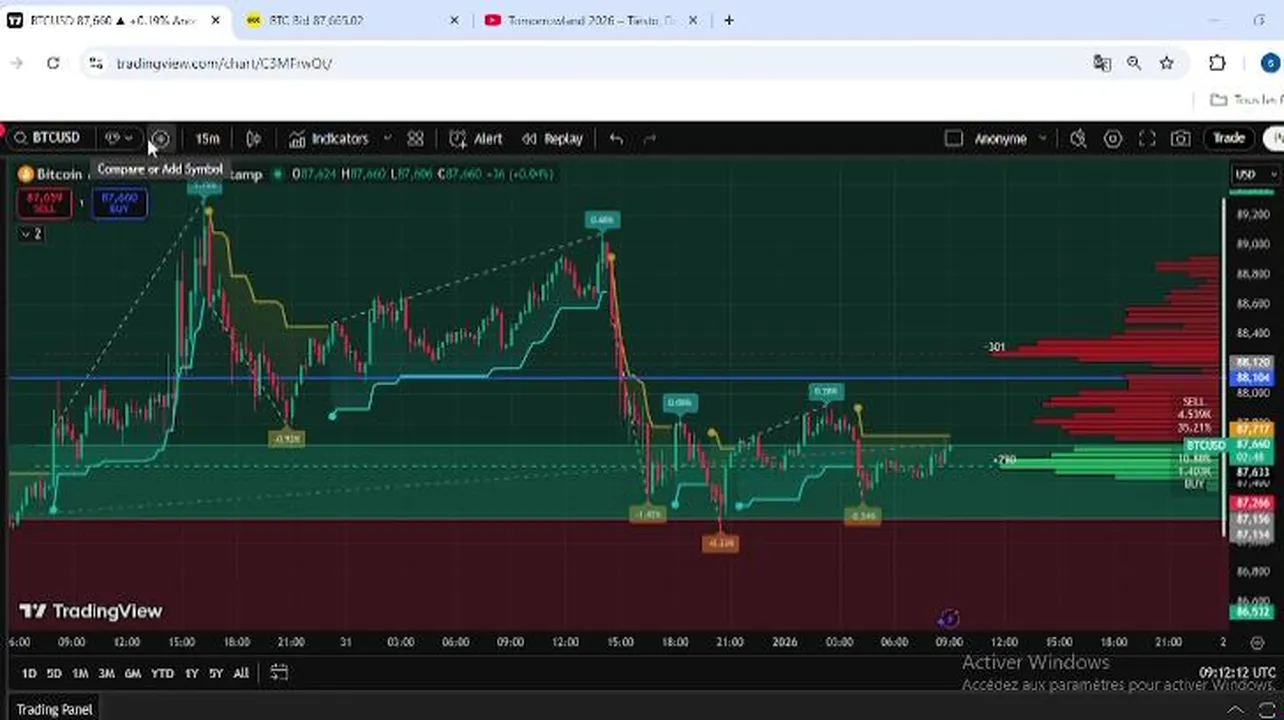Open the Quick Search icon
This screenshot has width=1284, height=720.
1078,138
